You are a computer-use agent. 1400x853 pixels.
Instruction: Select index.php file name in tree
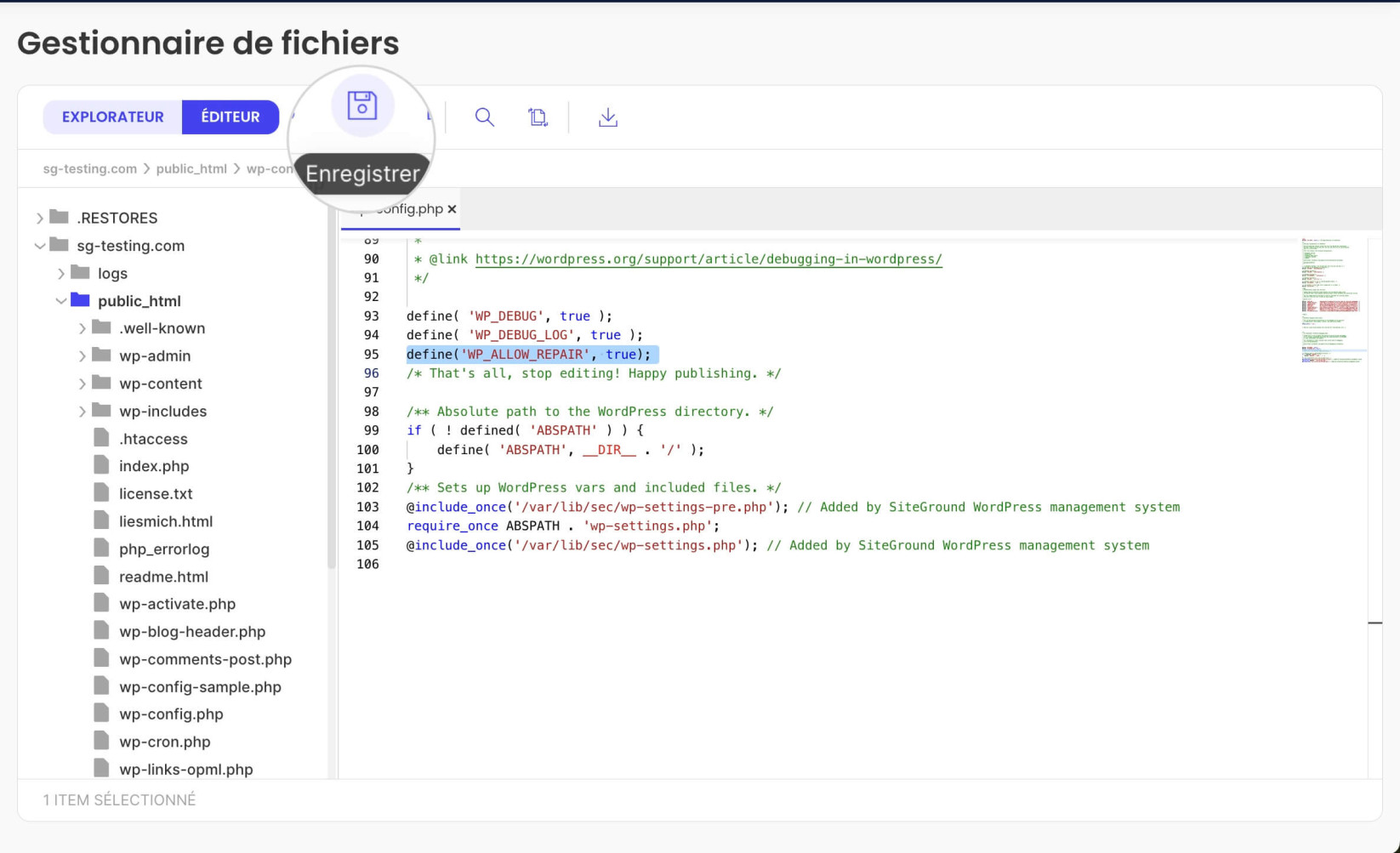[x=154, y=466]
